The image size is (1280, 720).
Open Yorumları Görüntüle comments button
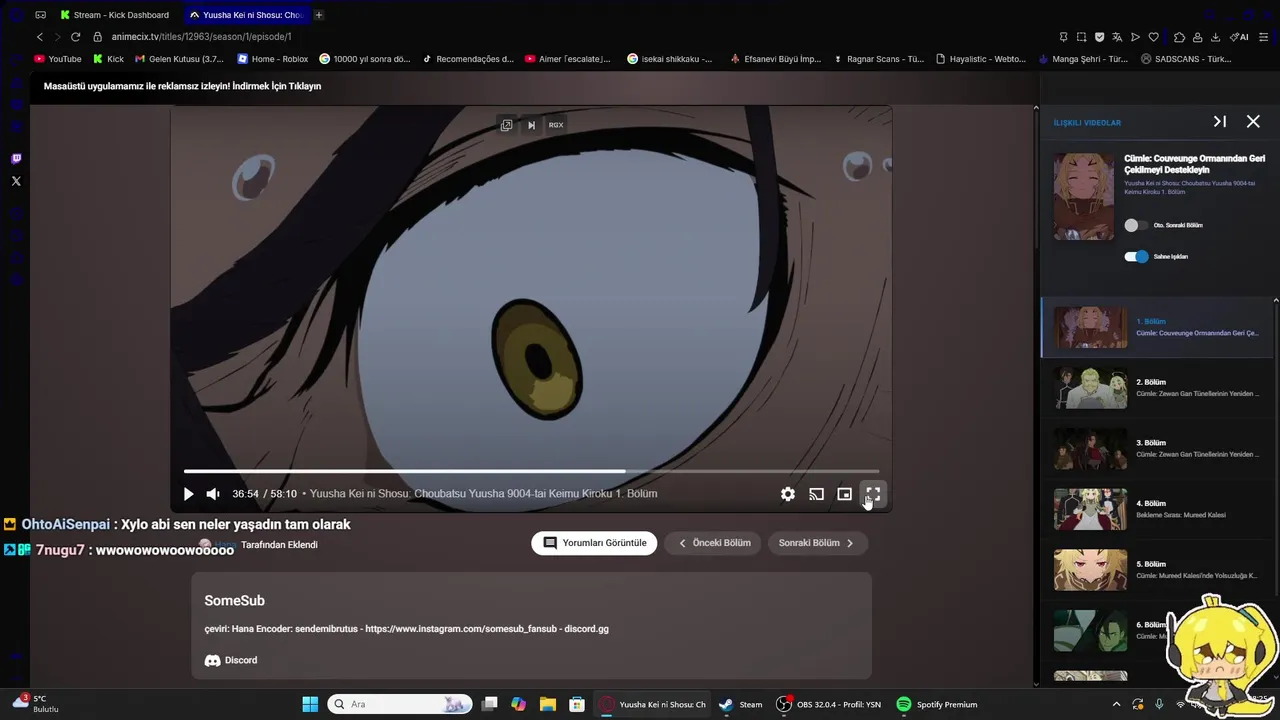(594, 543)
